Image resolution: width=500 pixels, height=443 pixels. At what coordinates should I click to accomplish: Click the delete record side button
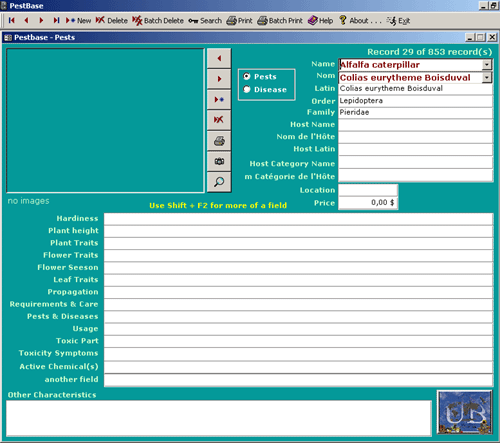pyautogui.click(x=219, y=120)
